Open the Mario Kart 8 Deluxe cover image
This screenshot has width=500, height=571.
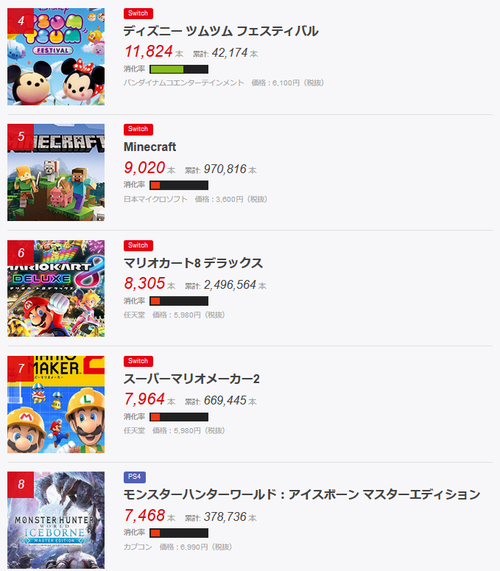click(x=56, y=288)
